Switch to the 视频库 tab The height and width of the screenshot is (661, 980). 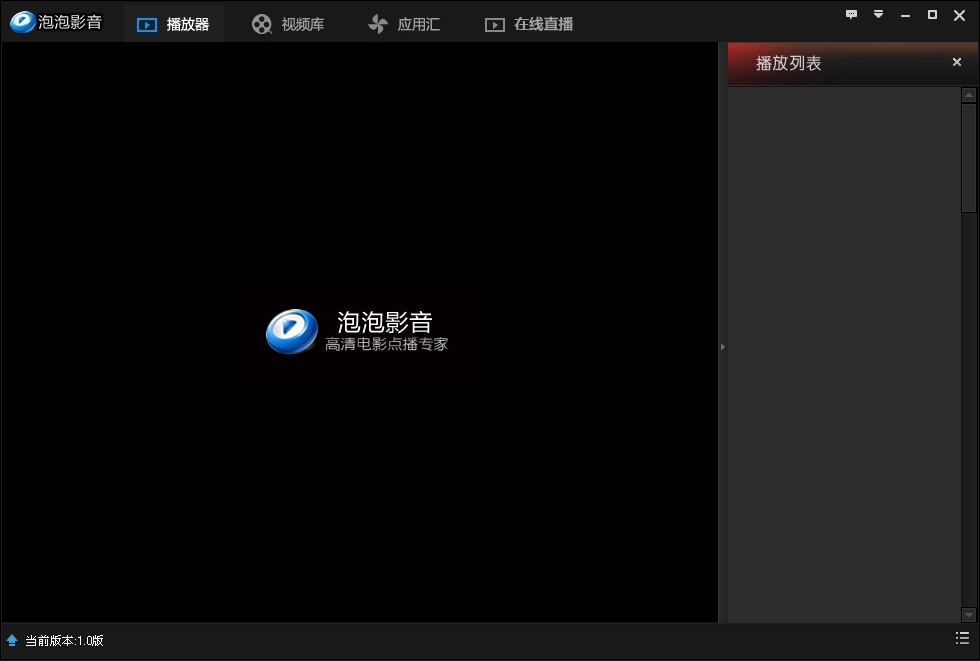coord(288,24)
